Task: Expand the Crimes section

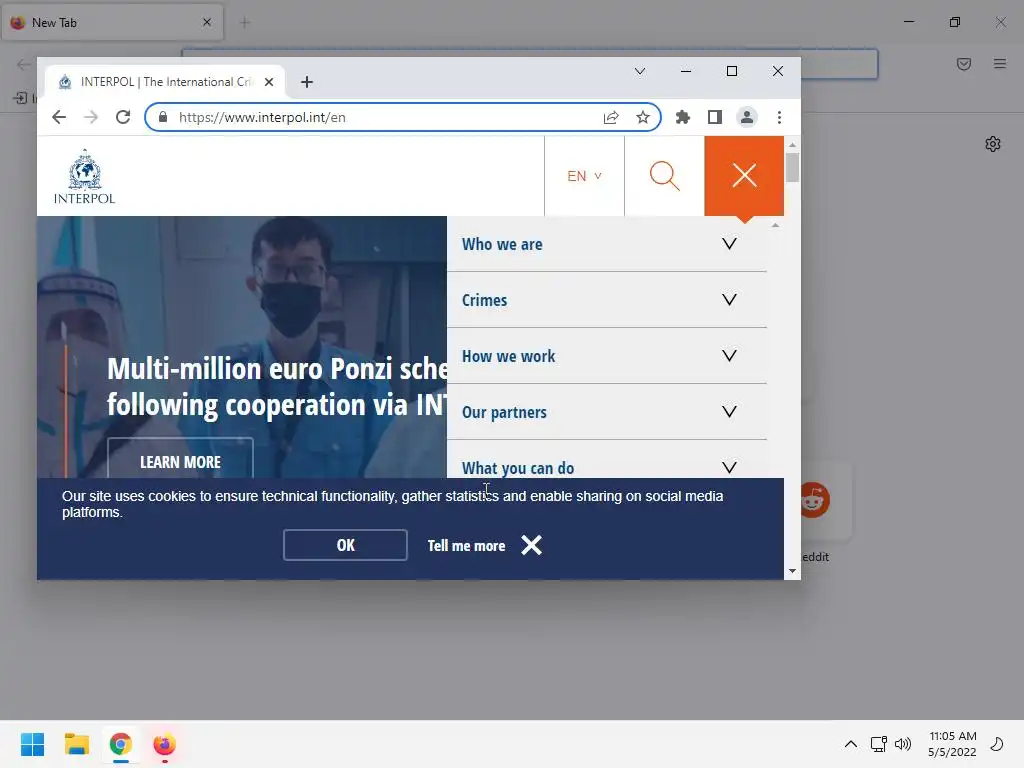Action: click(729, 300)
